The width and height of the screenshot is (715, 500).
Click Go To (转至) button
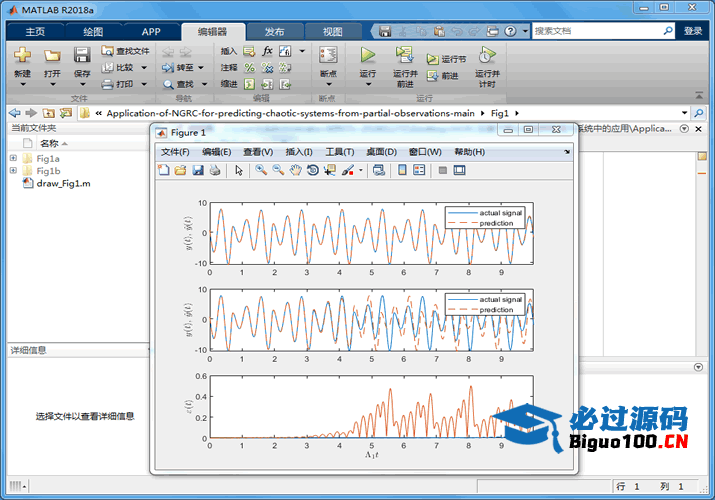[x=178, y=67]
